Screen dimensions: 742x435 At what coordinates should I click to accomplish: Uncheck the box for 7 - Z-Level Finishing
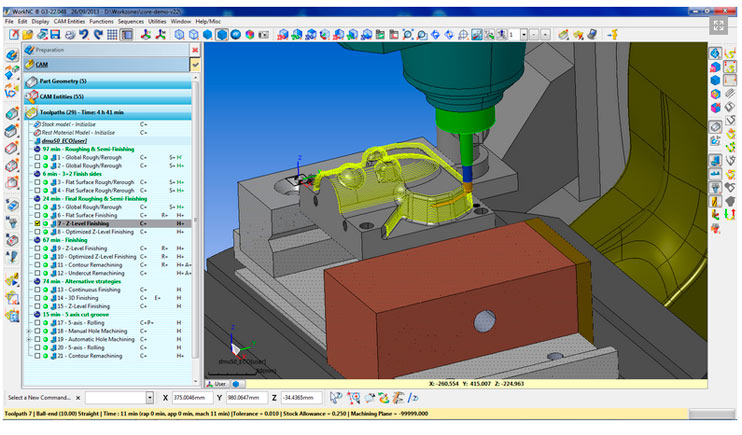37,223
